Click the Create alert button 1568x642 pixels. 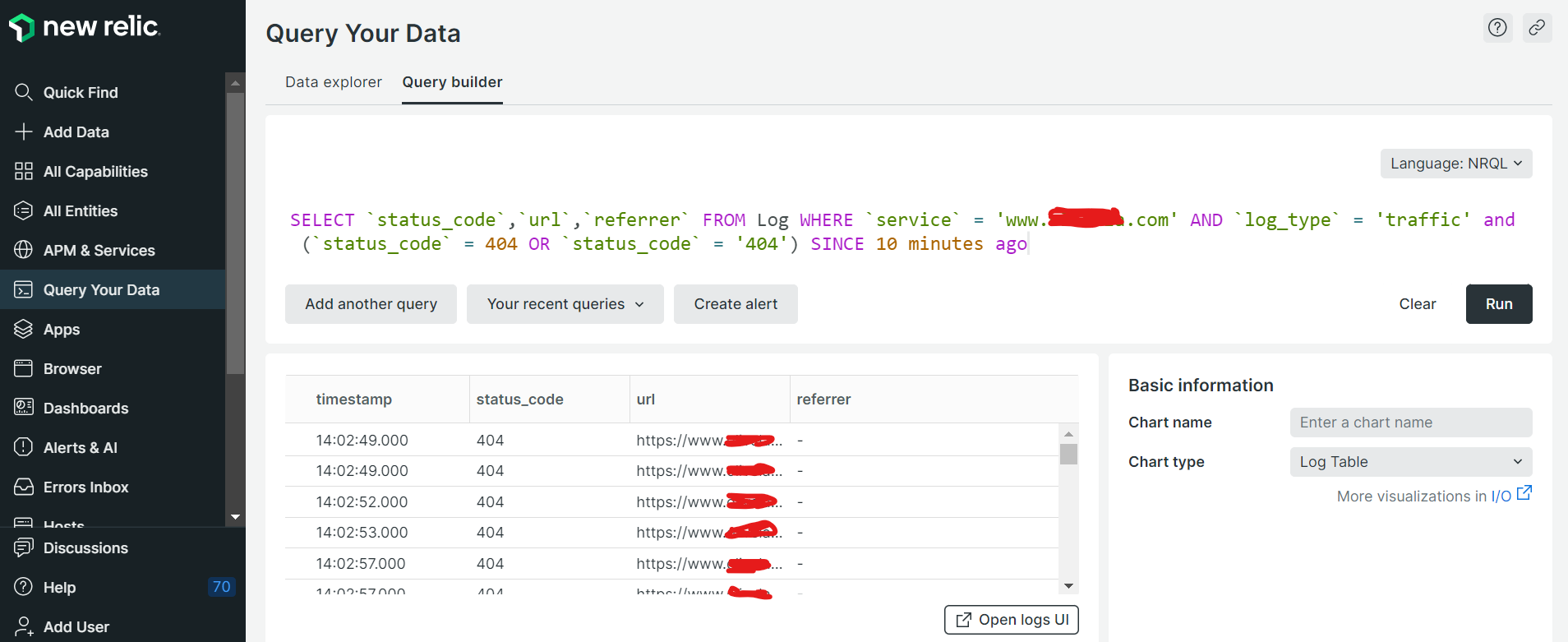(x=736, y=304)
